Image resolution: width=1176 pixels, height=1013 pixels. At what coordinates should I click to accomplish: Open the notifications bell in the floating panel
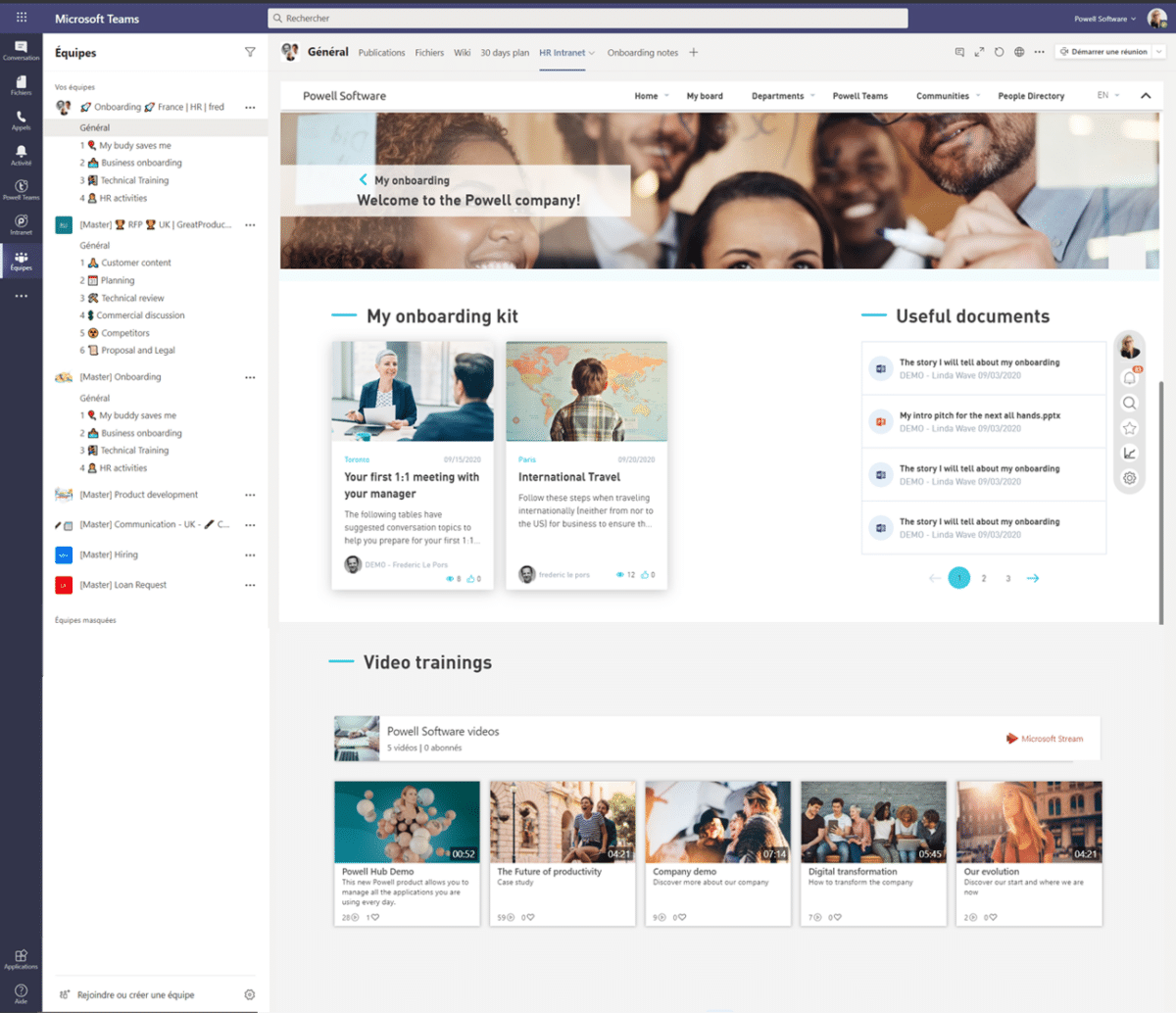(1129, 377)
